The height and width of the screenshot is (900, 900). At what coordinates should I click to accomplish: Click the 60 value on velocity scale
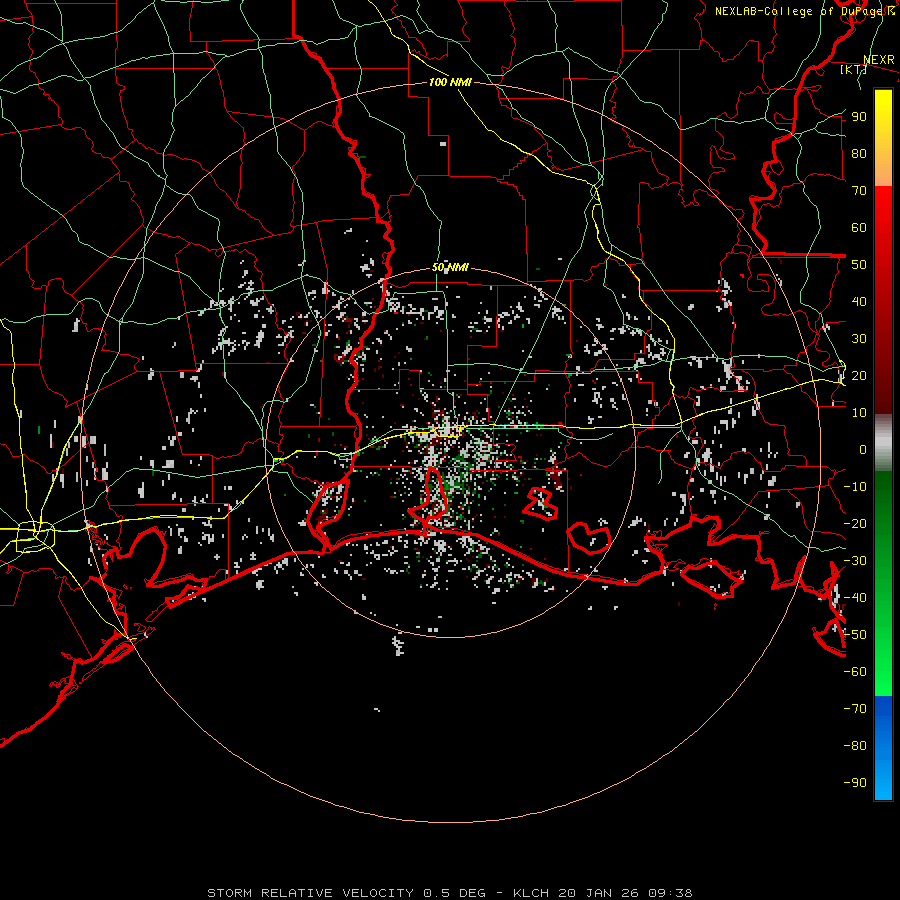[859, 227]
